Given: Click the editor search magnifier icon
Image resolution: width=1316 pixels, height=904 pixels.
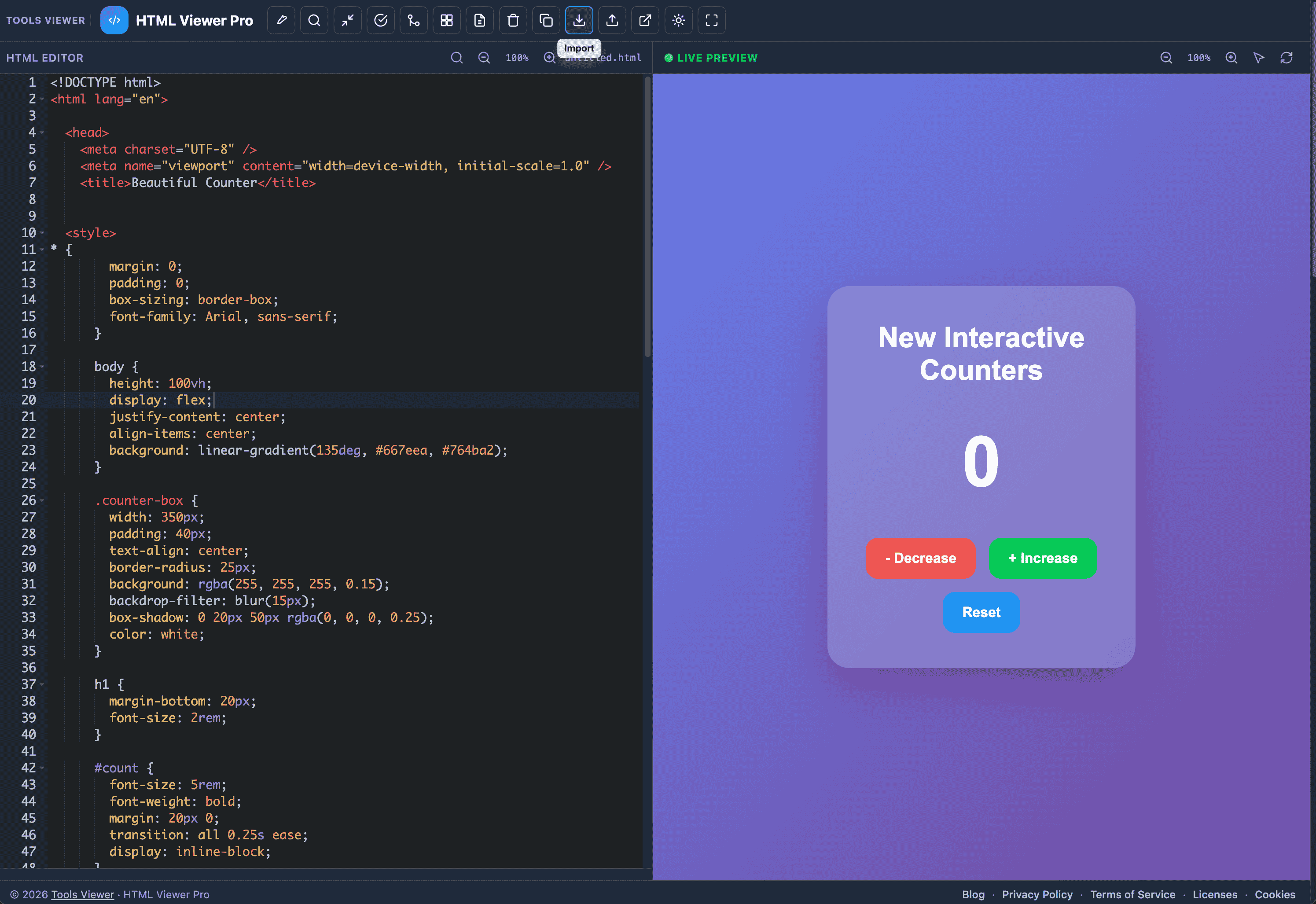Looking at the screenshot, I should point(456,58).
